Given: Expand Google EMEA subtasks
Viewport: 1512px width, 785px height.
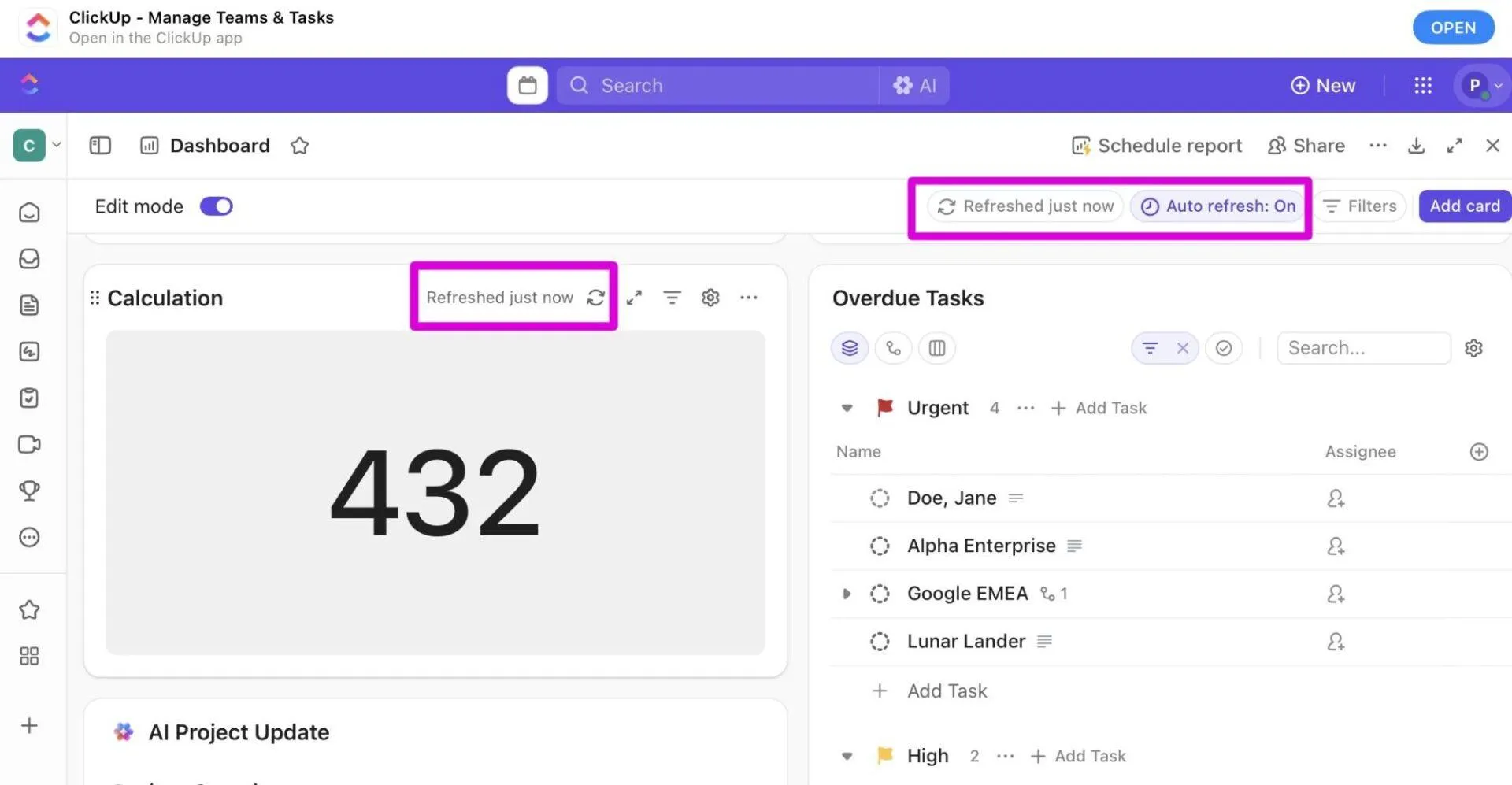Looking at the screenshot, I should (847, 594).
